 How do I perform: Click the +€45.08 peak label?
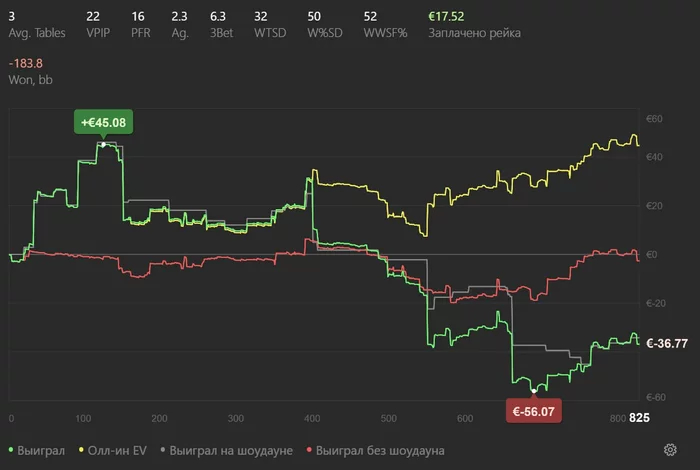point(104,123)
